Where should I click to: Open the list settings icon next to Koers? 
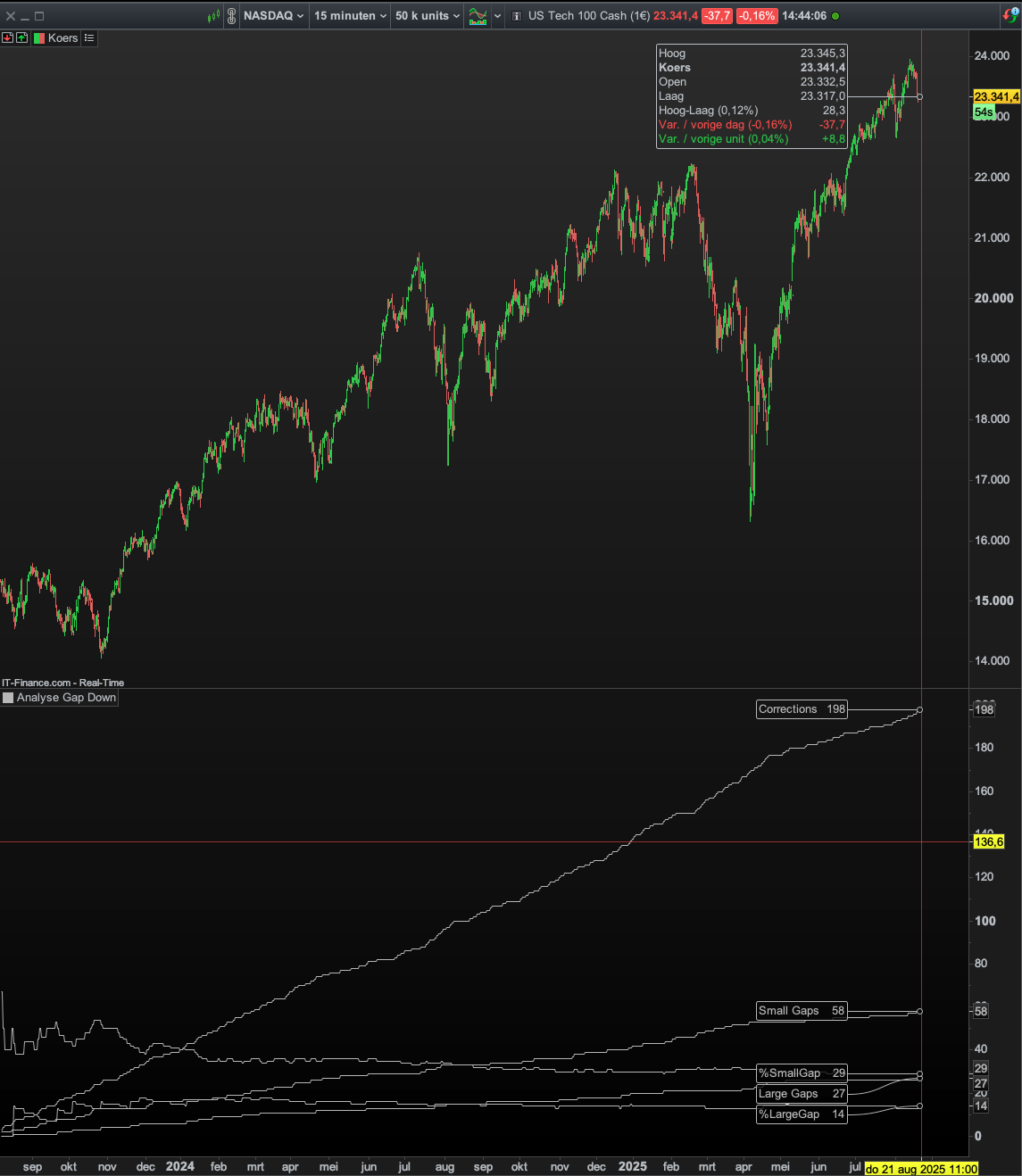pyautogui.click(x=88, y=38)
